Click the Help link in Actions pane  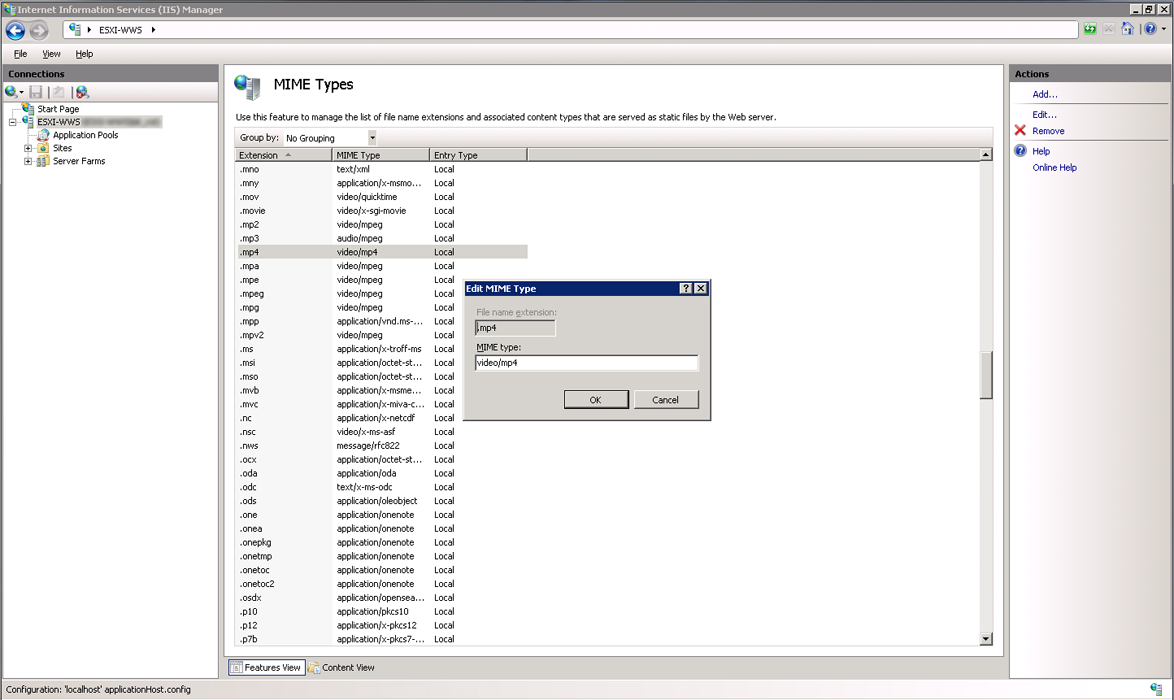1041,151
